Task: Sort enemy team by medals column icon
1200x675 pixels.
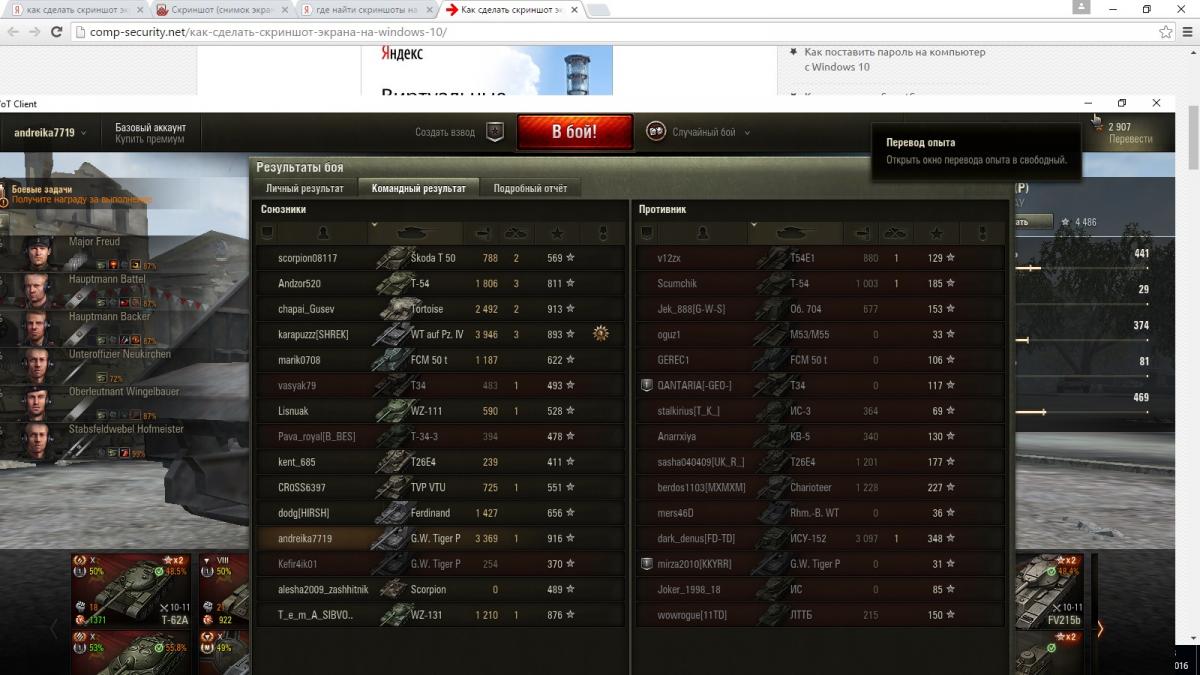Action: 982,233
